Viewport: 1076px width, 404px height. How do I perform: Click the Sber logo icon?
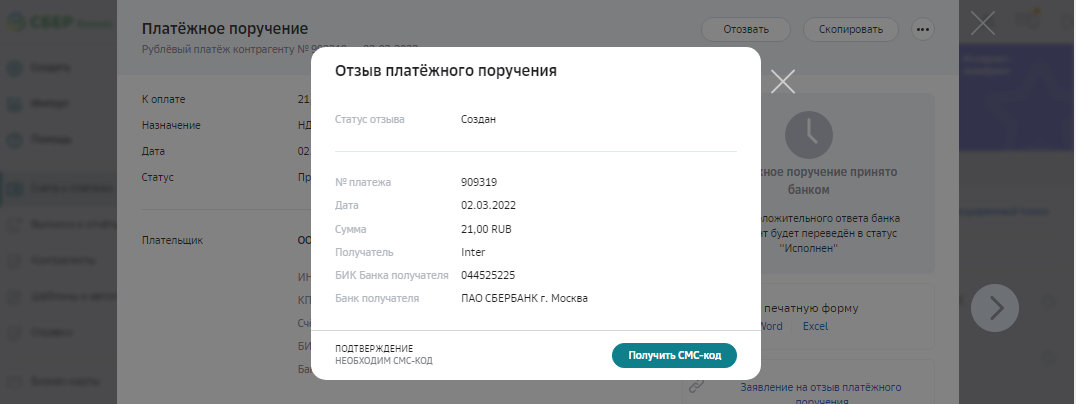coord(16,22)
